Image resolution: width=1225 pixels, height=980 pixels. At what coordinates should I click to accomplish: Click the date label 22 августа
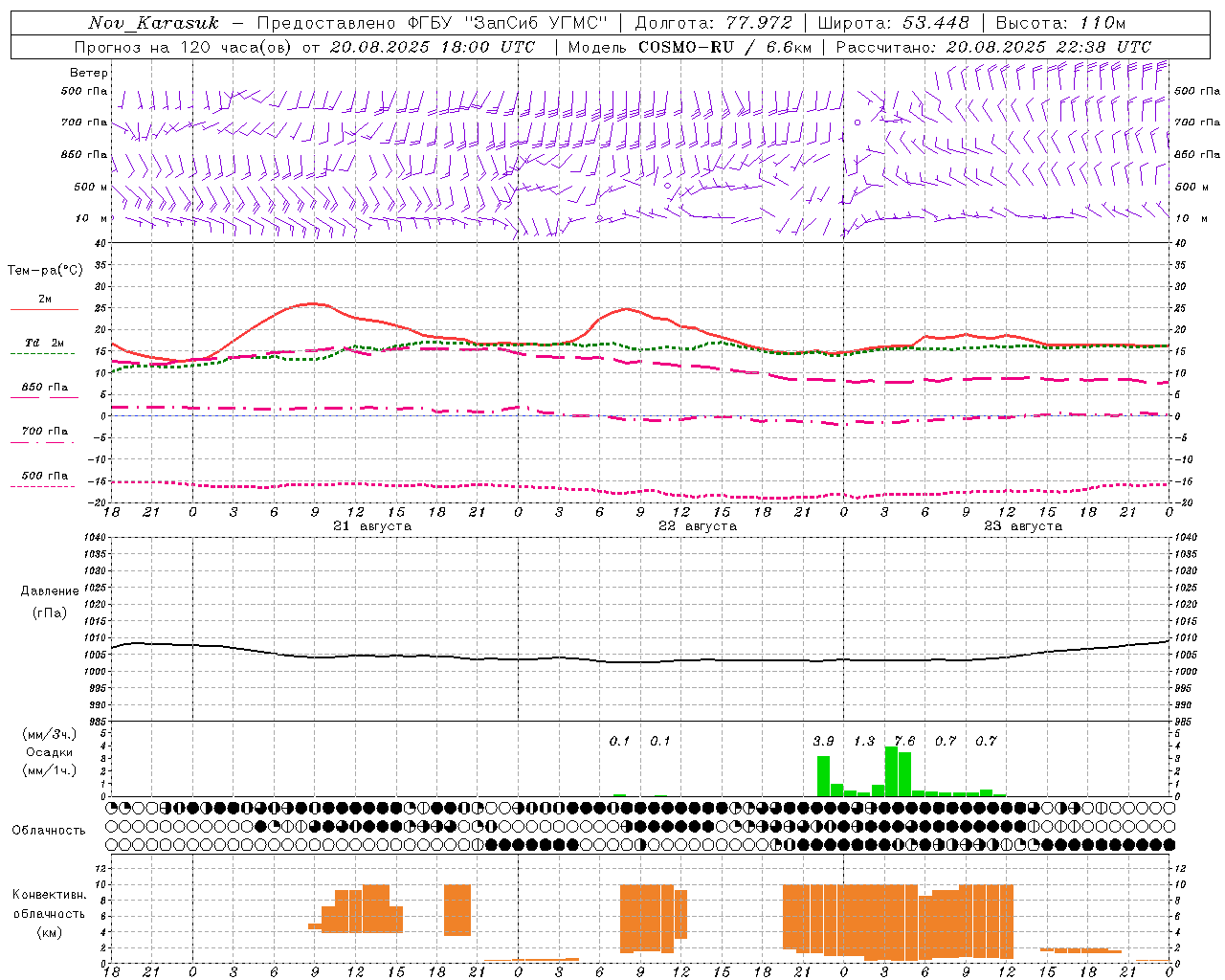click(x=698, y=526)
